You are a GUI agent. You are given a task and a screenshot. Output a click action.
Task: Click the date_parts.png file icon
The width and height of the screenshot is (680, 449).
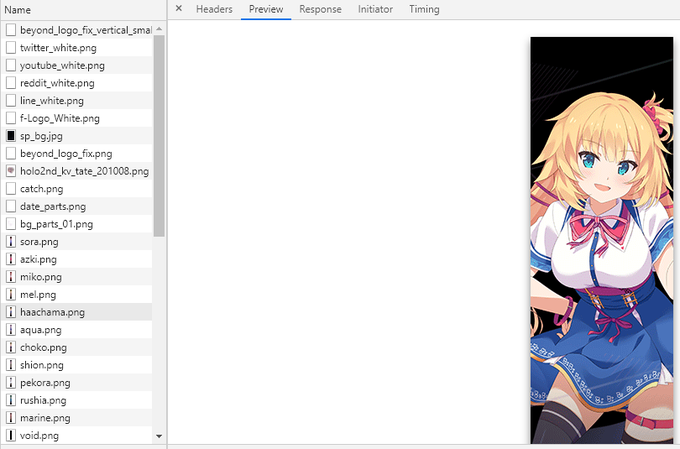(x=11, y=206)
